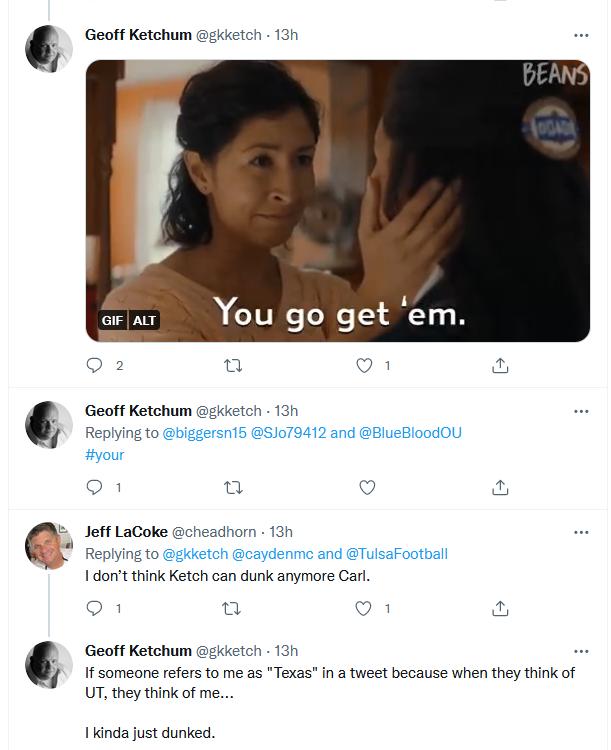Like the #your tweet

(367, 487)
